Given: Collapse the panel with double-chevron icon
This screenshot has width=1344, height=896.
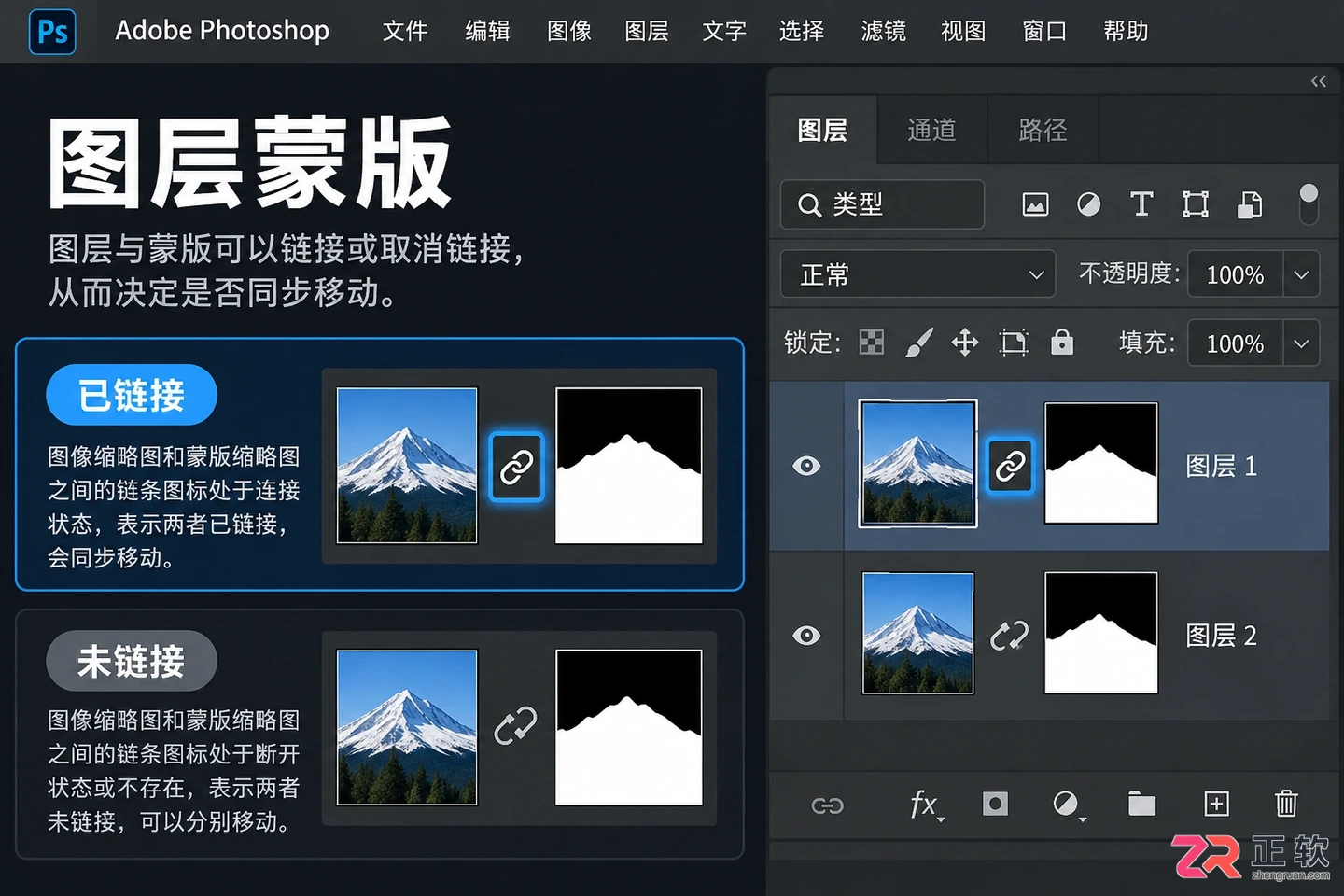Looking at the screenshot, I should 1319,81.
